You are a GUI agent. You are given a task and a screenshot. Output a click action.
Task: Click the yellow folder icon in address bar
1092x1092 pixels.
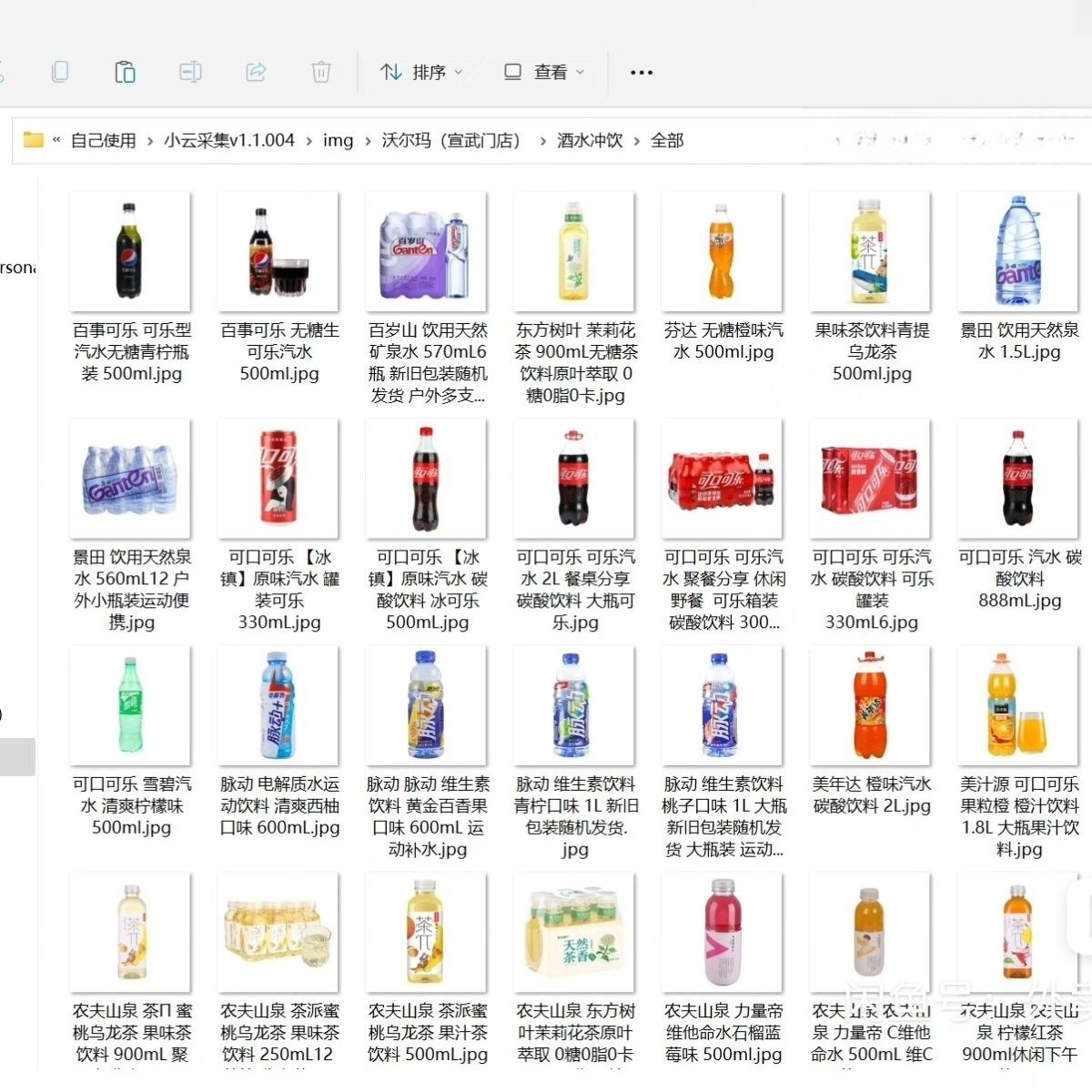click(x=34, y=140)
